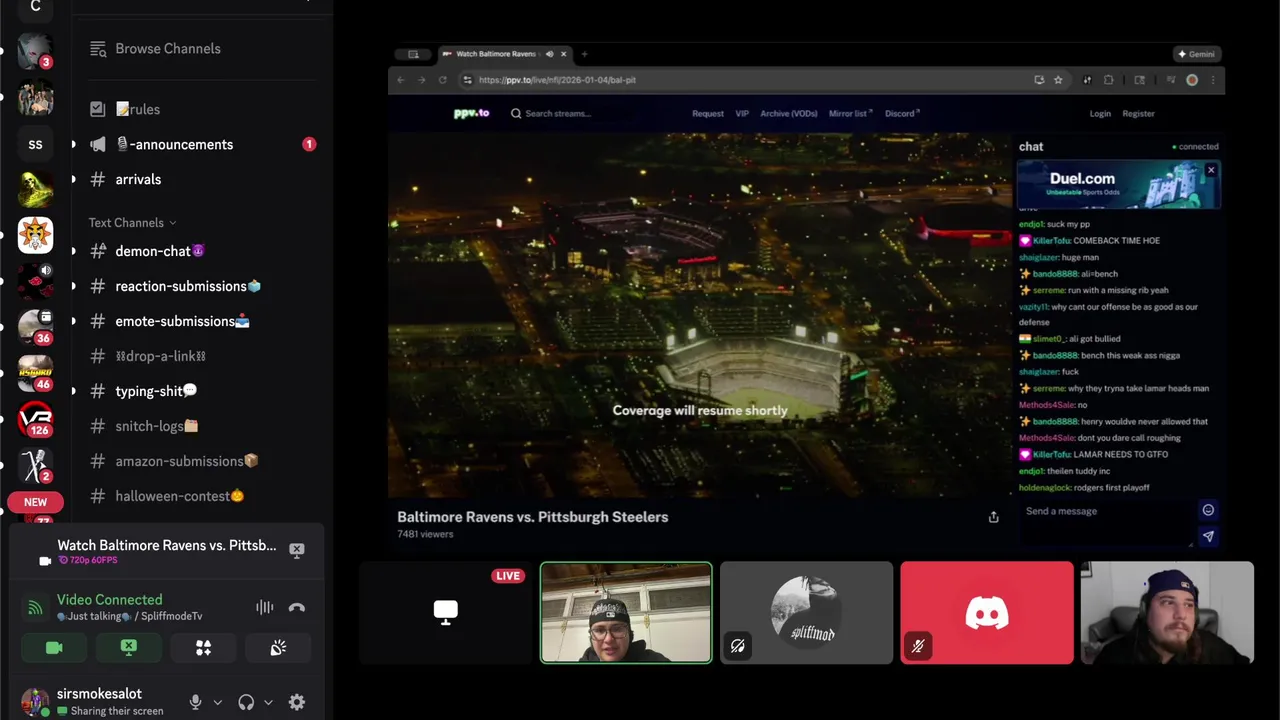Open server icon with 126 badge
The image size is (1280, 720).
tap(35, 418)
